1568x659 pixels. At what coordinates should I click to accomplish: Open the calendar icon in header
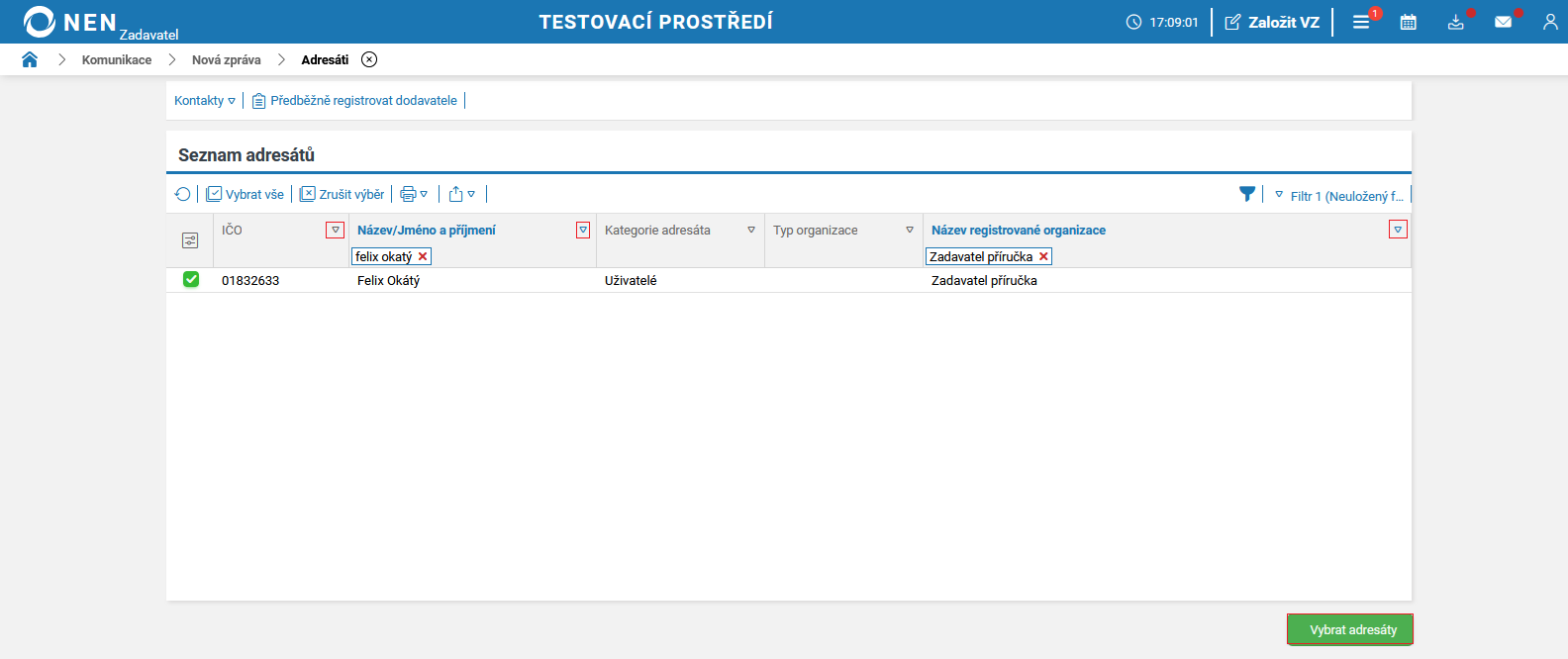pyautogui.click(x=1408, y=22)
